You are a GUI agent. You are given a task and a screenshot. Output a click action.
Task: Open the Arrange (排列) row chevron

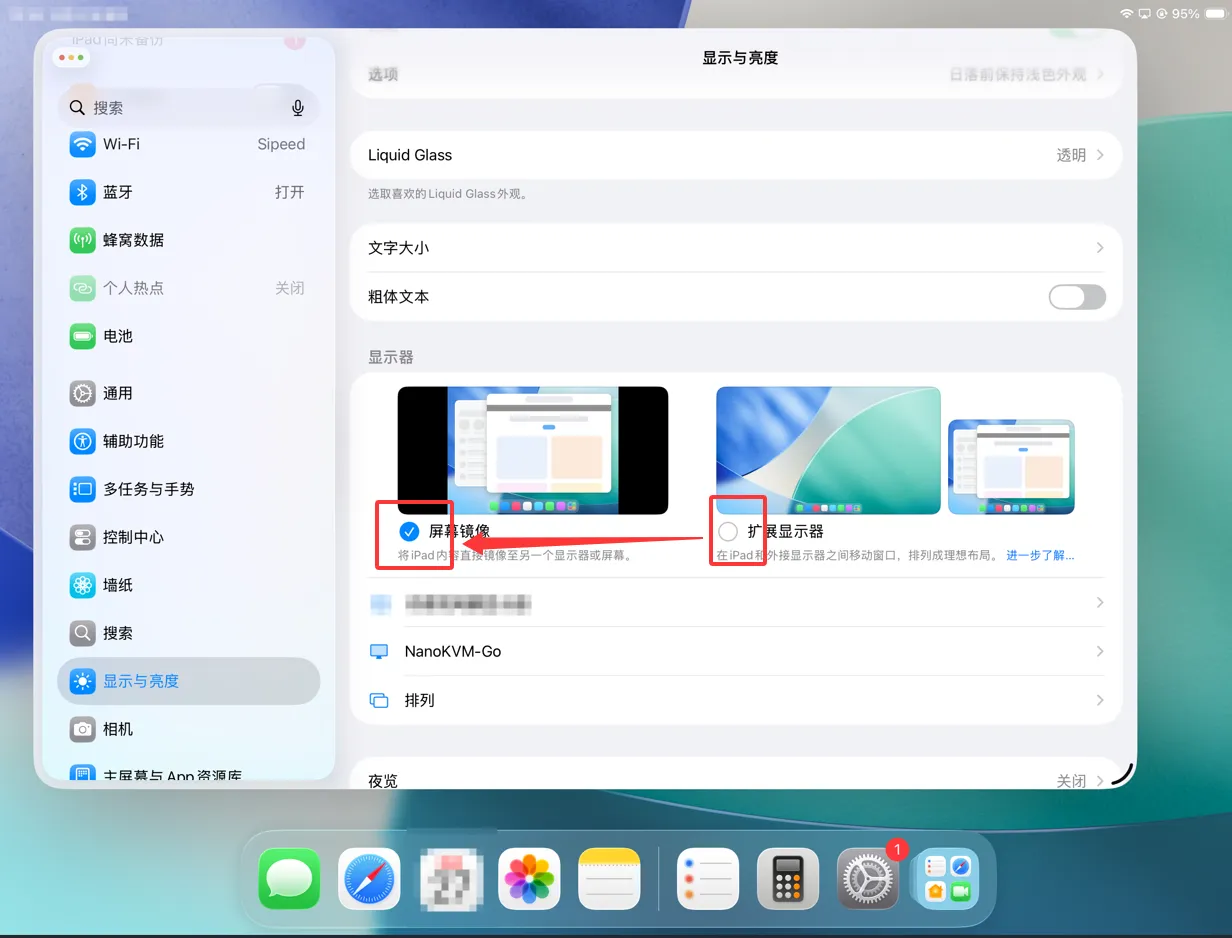(x=1100, y=700)
